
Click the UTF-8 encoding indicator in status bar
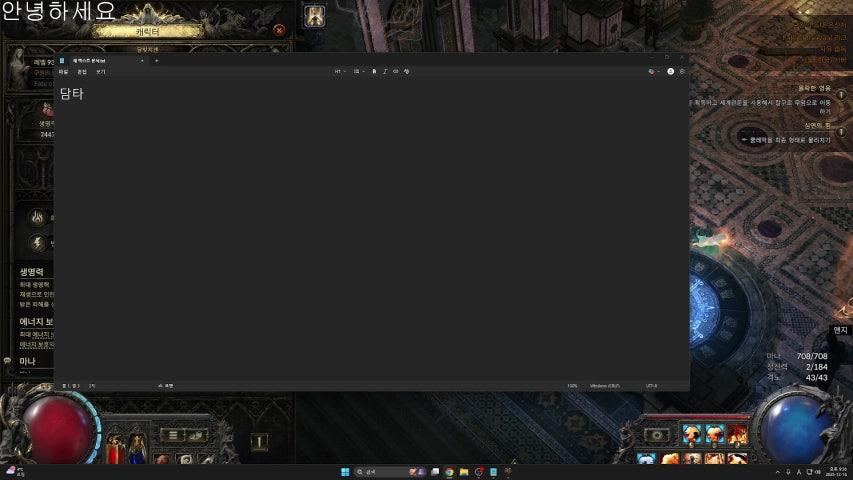(651, 386)
